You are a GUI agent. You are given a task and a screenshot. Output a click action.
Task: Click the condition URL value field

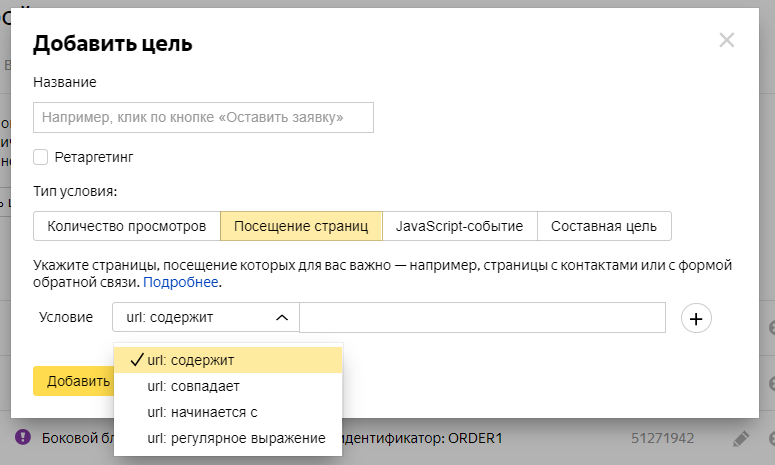pos(482,317)
